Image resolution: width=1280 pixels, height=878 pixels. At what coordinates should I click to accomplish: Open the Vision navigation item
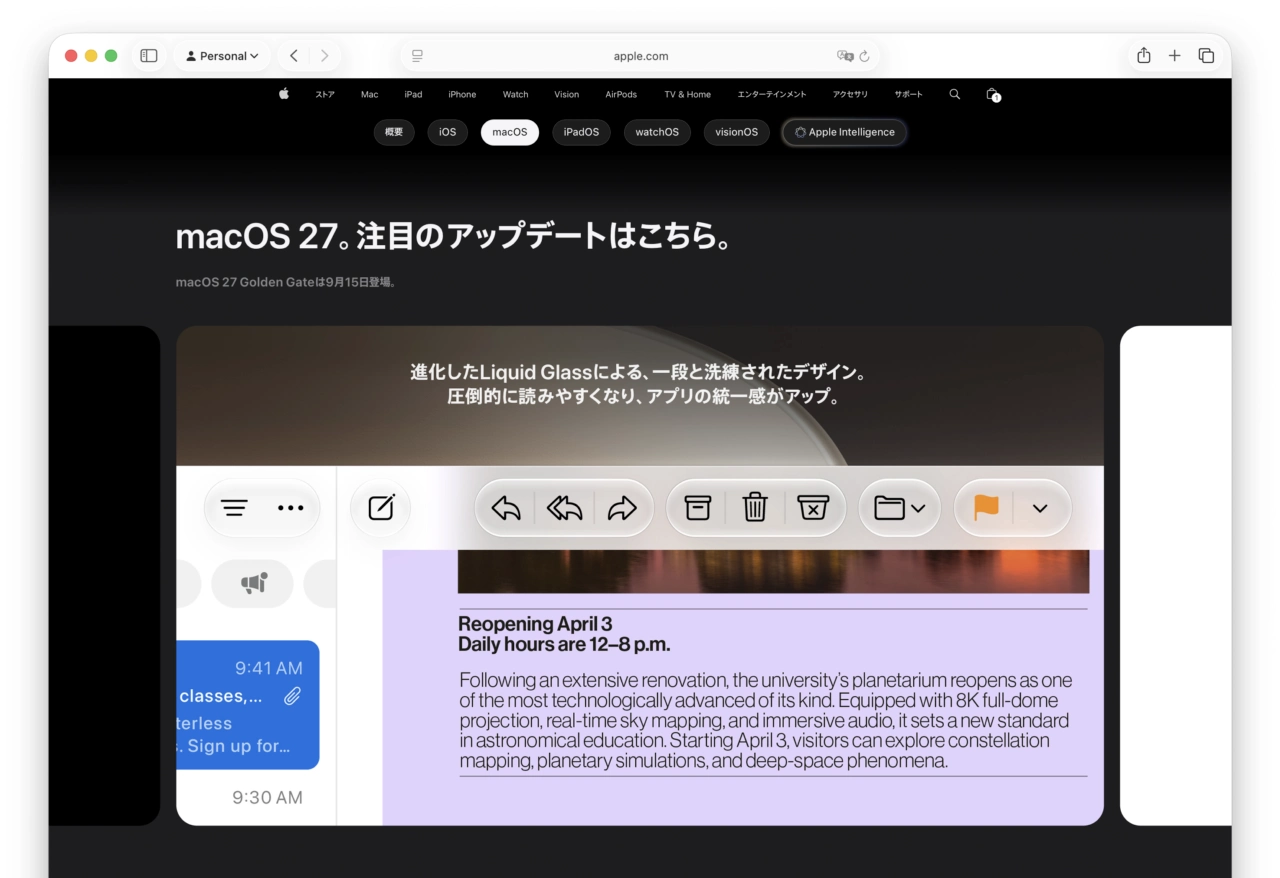tap(567, 94)
